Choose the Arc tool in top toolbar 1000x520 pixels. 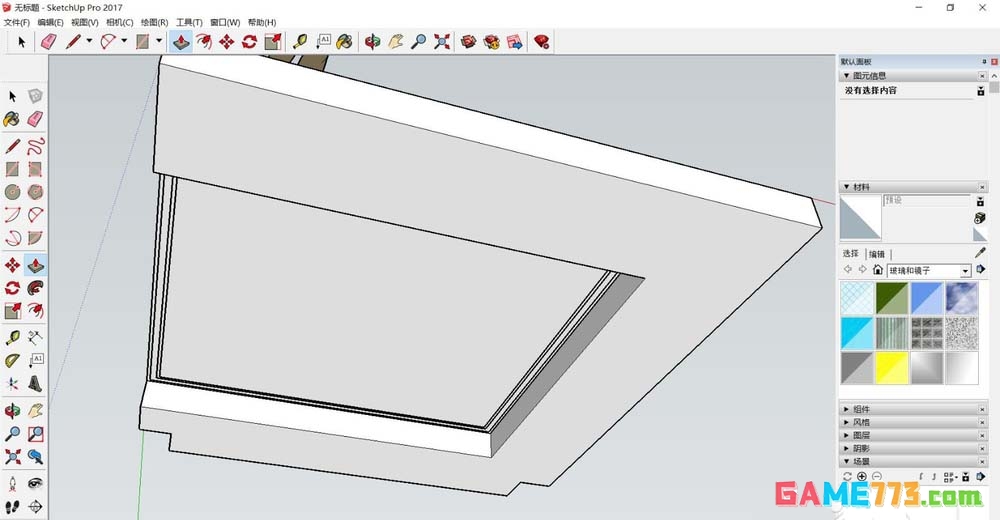coord(108,42)
